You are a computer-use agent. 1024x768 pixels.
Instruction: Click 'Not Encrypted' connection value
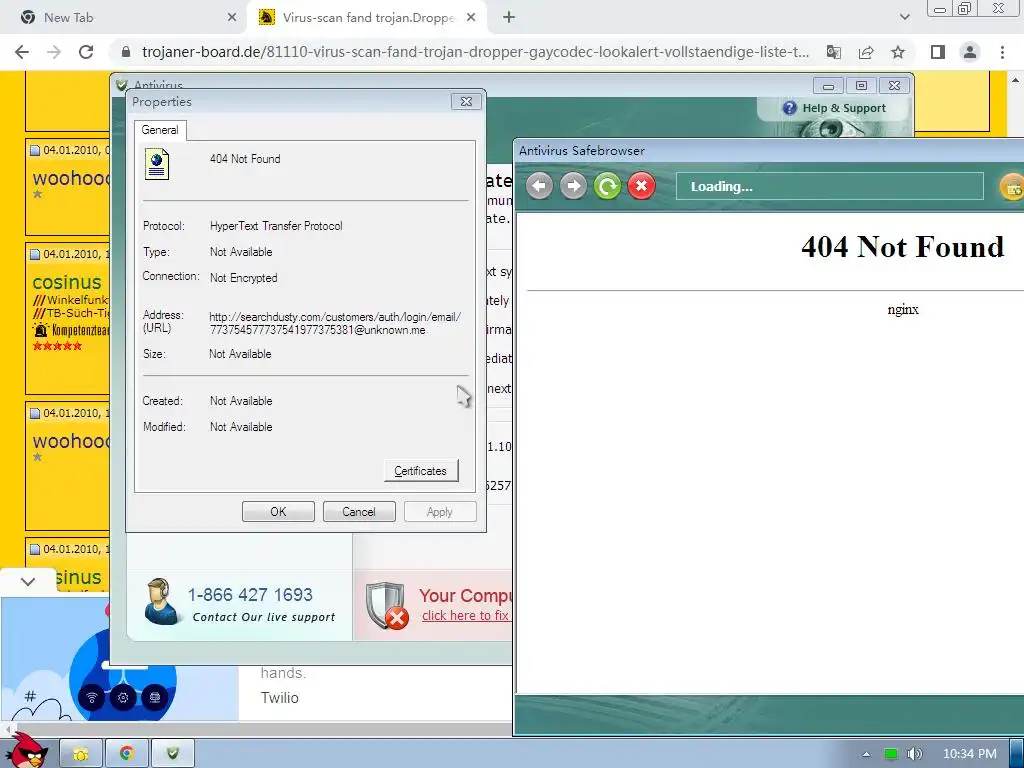pos(244,278)
